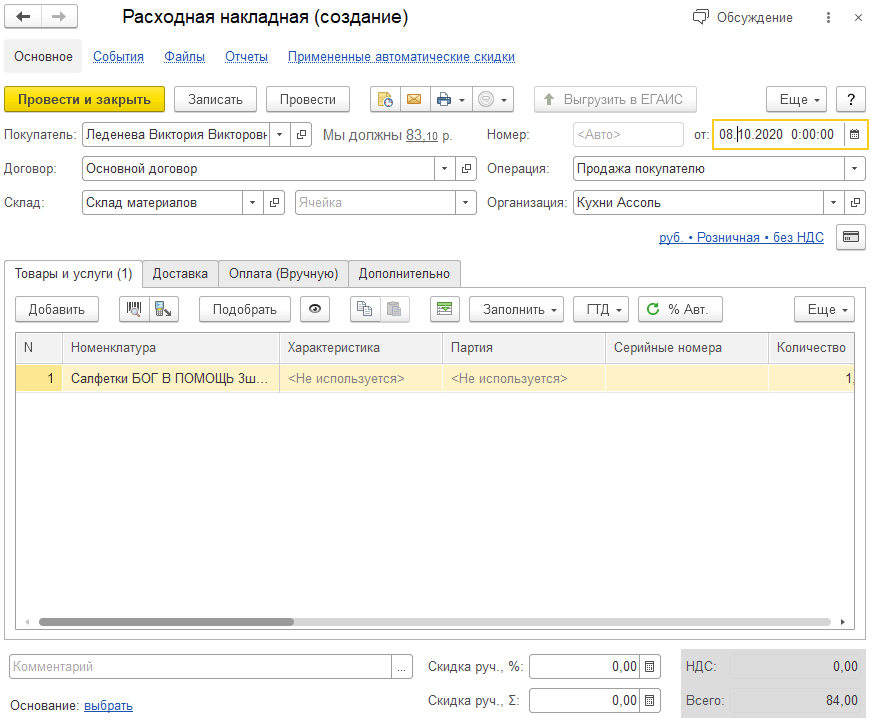Click the eye icon in the goods toolbar
The image size is (873, 724).
coord(315,309)
